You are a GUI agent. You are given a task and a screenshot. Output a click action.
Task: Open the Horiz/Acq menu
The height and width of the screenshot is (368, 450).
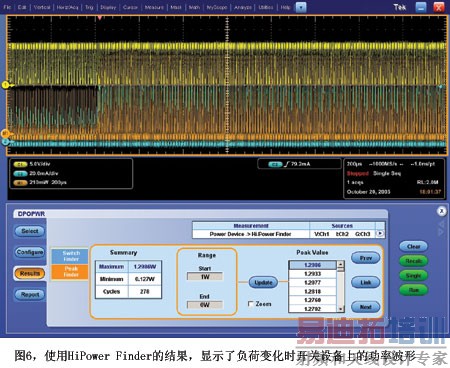[67, 7]
